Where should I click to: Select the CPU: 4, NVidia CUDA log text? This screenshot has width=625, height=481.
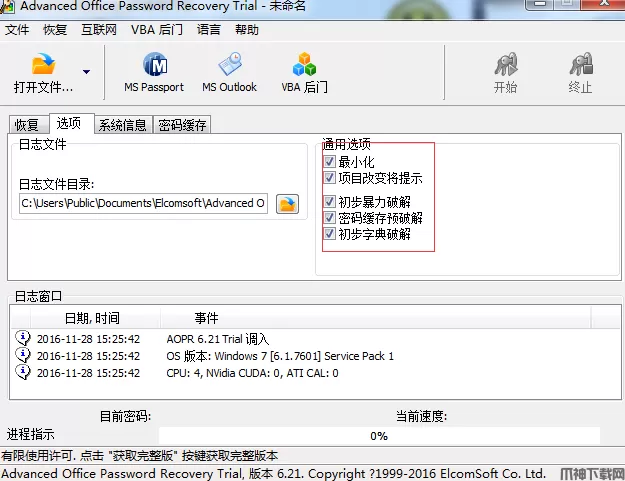click(252, 373)
